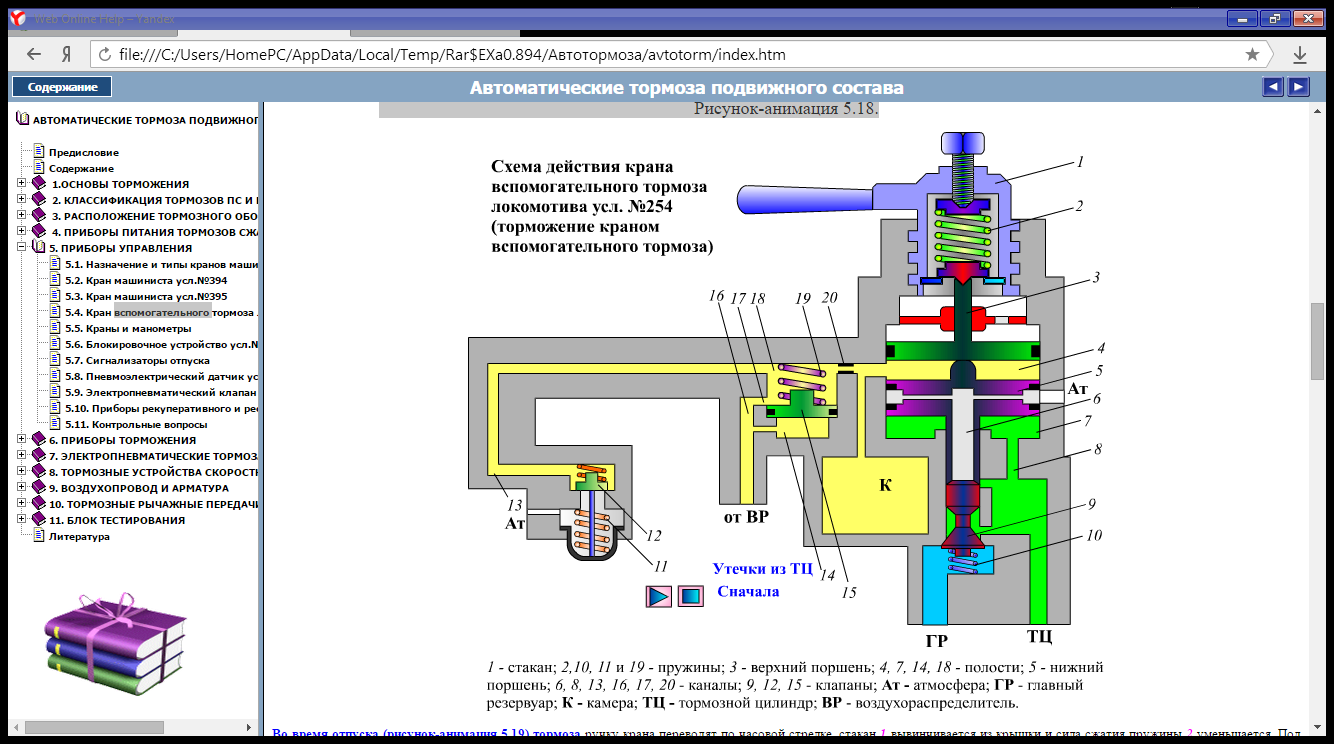Close the browser window

point(1309,17)
